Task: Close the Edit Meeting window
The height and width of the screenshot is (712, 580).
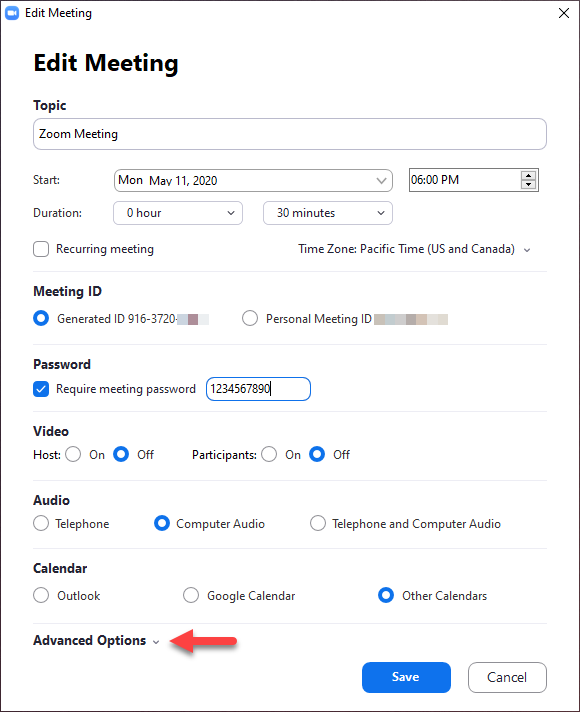Action: coord(564,13)
